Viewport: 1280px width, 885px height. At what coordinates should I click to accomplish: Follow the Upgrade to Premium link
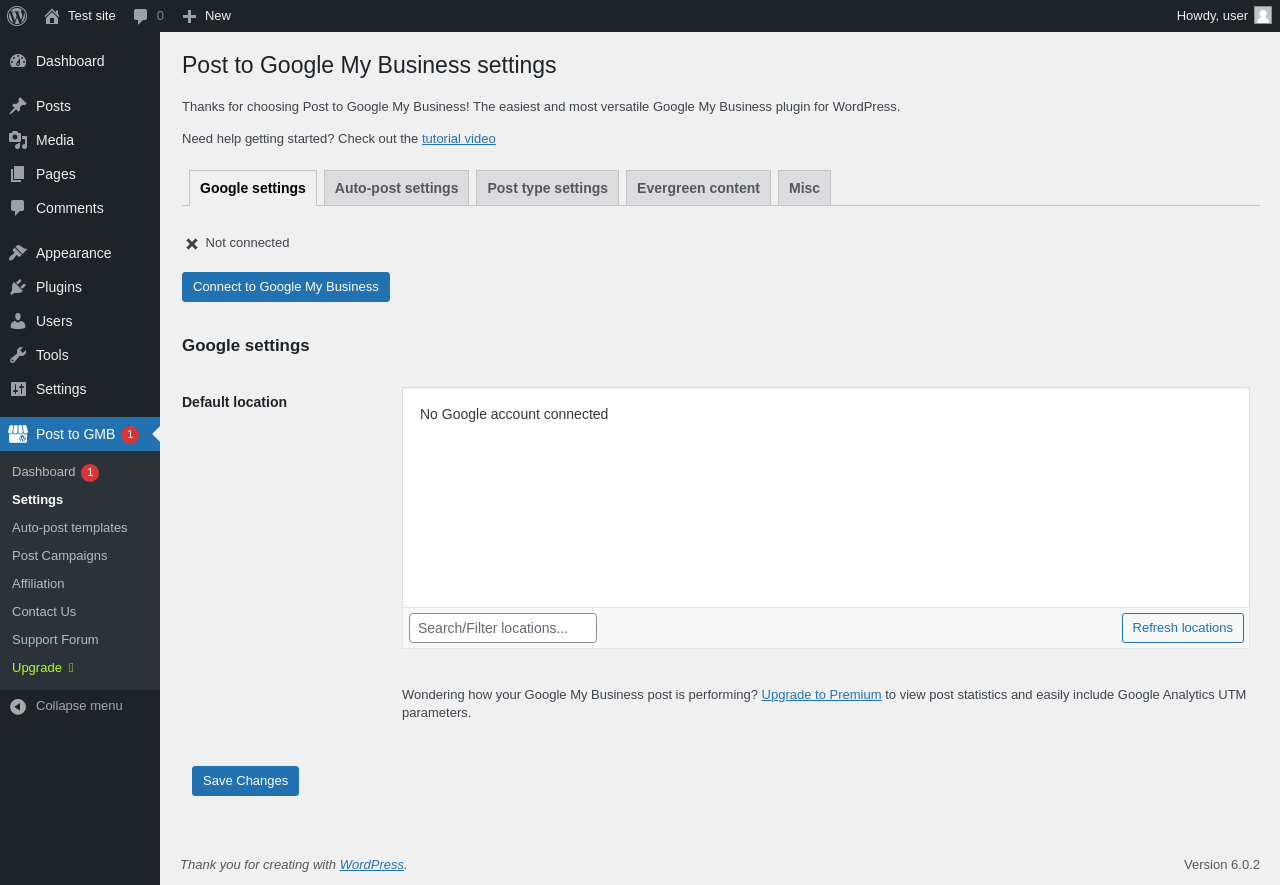click(821, 695)
